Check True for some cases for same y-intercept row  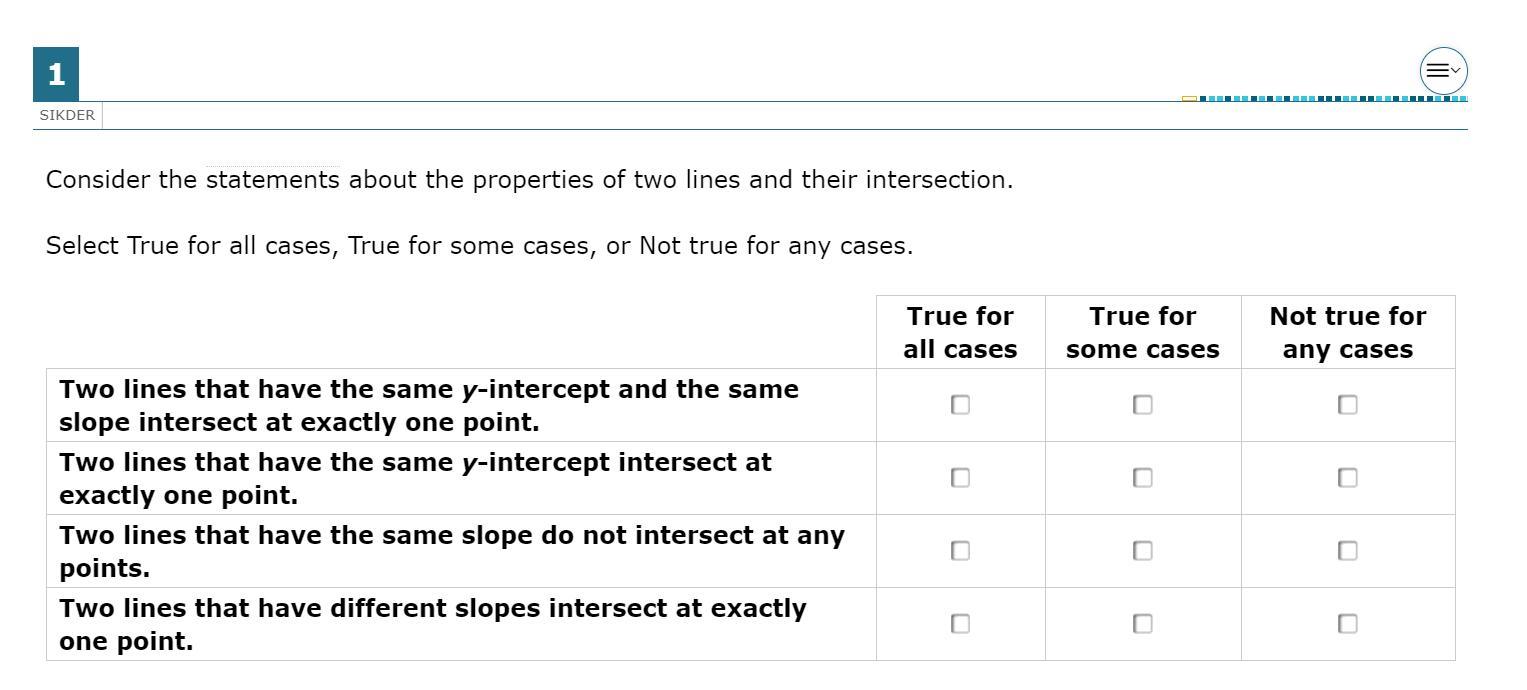click(1142, 477)
